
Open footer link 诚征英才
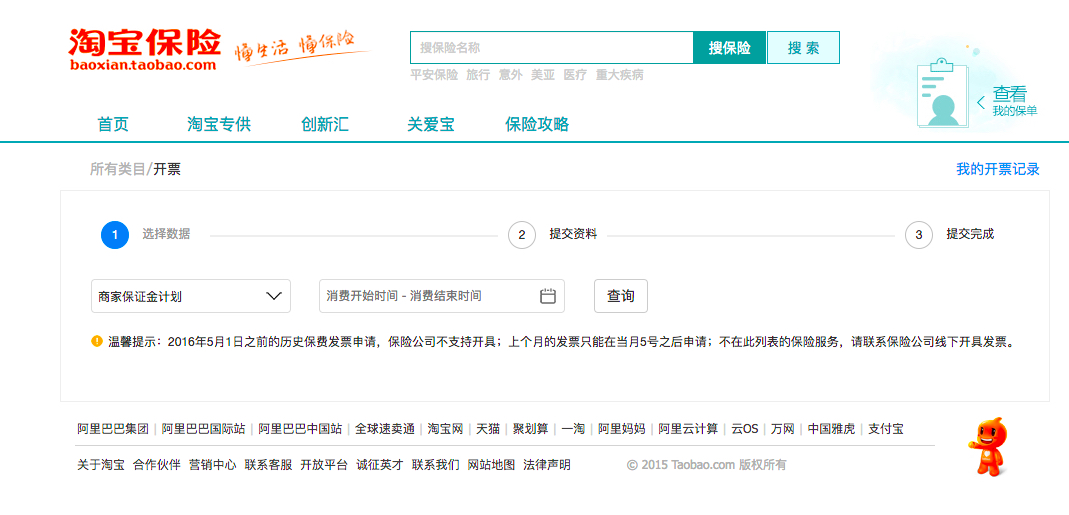[380, 465]
